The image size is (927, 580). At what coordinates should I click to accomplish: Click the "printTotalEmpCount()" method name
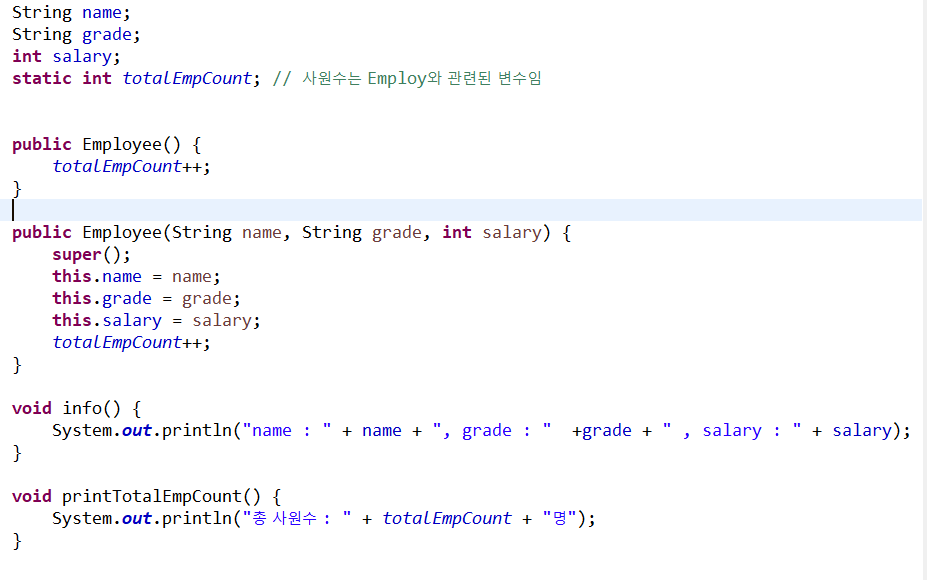[x=161, y=496]
